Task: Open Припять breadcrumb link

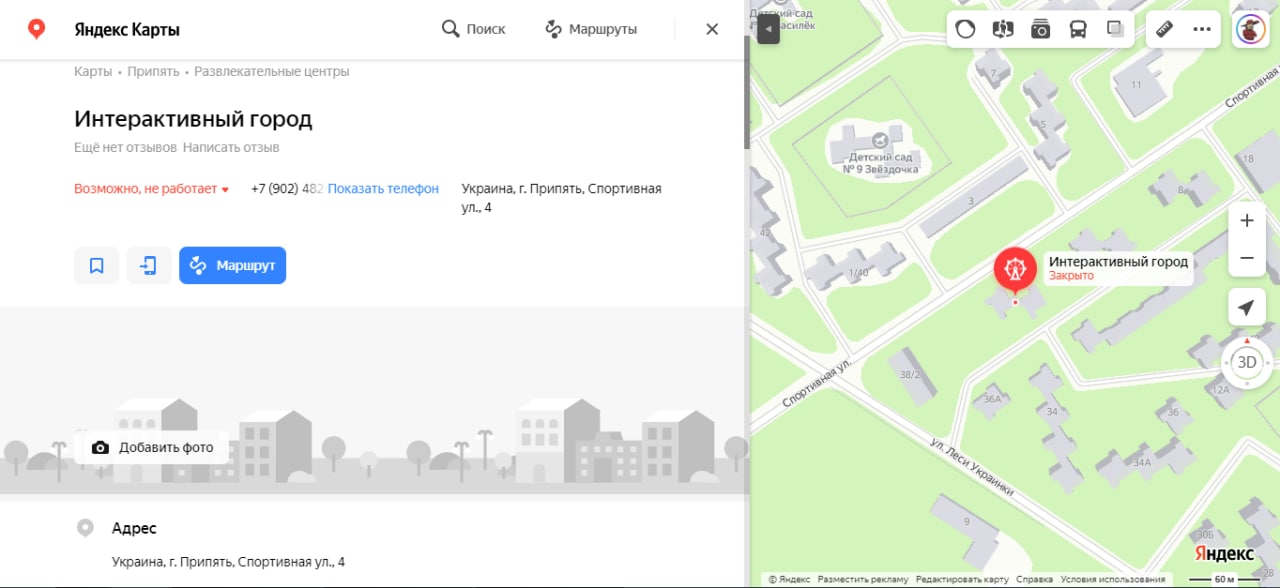Action: [x=153, y=72]
